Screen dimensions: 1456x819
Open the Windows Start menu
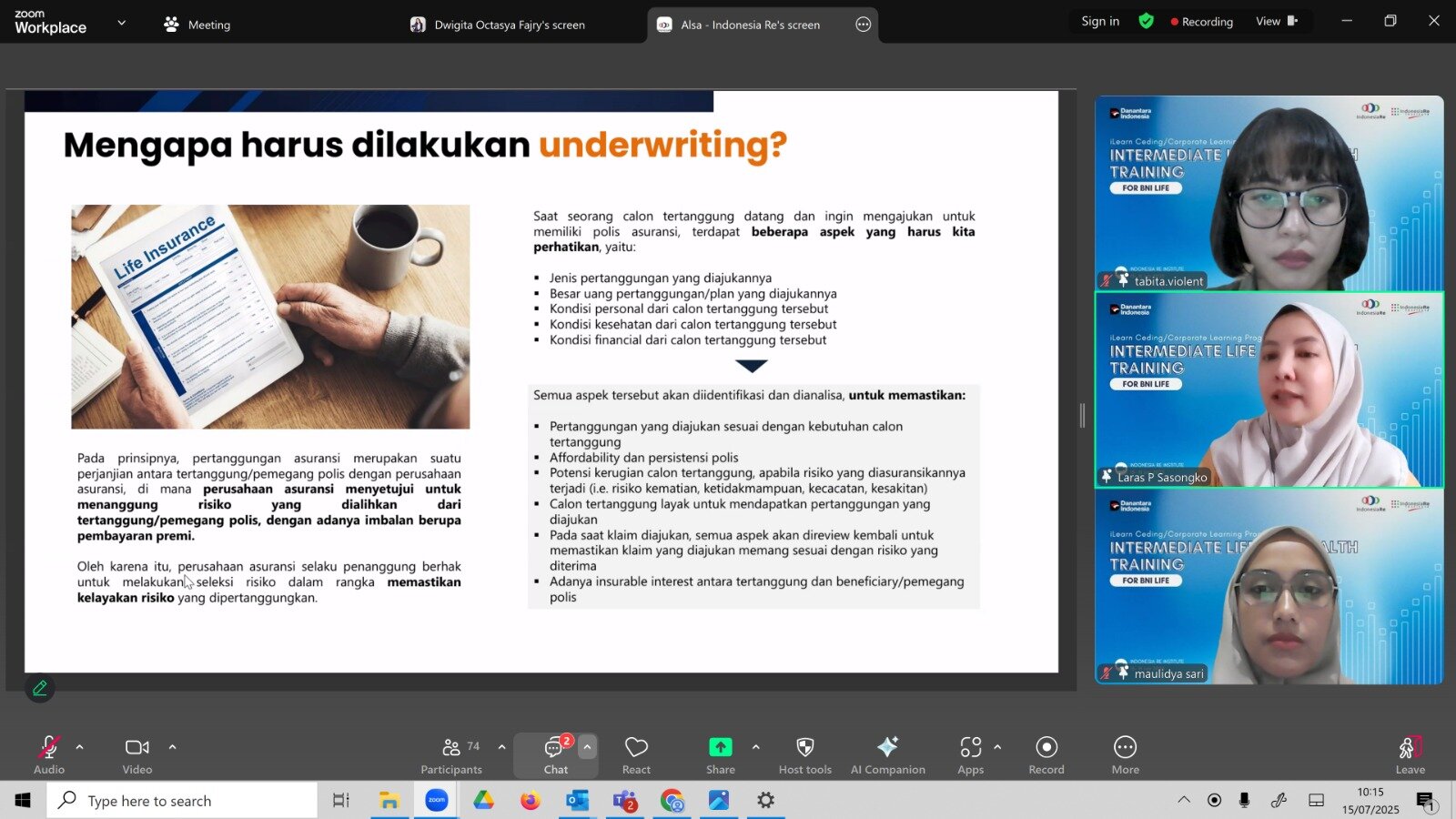[23, 800]
